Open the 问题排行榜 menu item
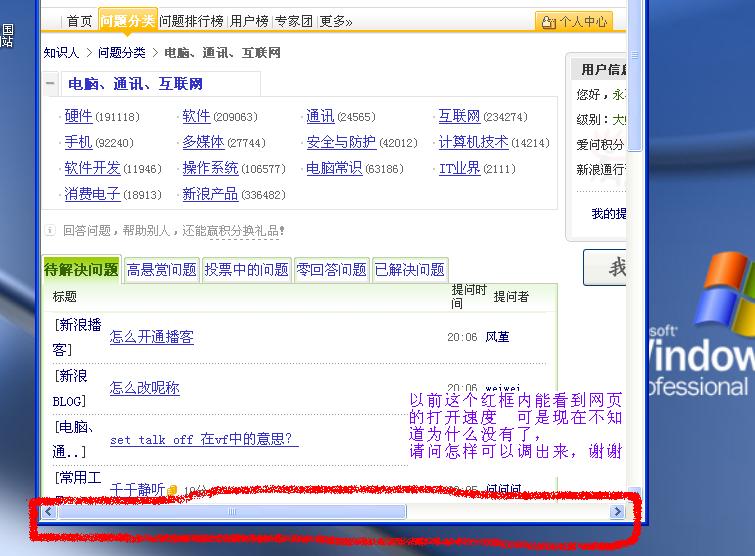The image size is (755, 556). [191, 21]
